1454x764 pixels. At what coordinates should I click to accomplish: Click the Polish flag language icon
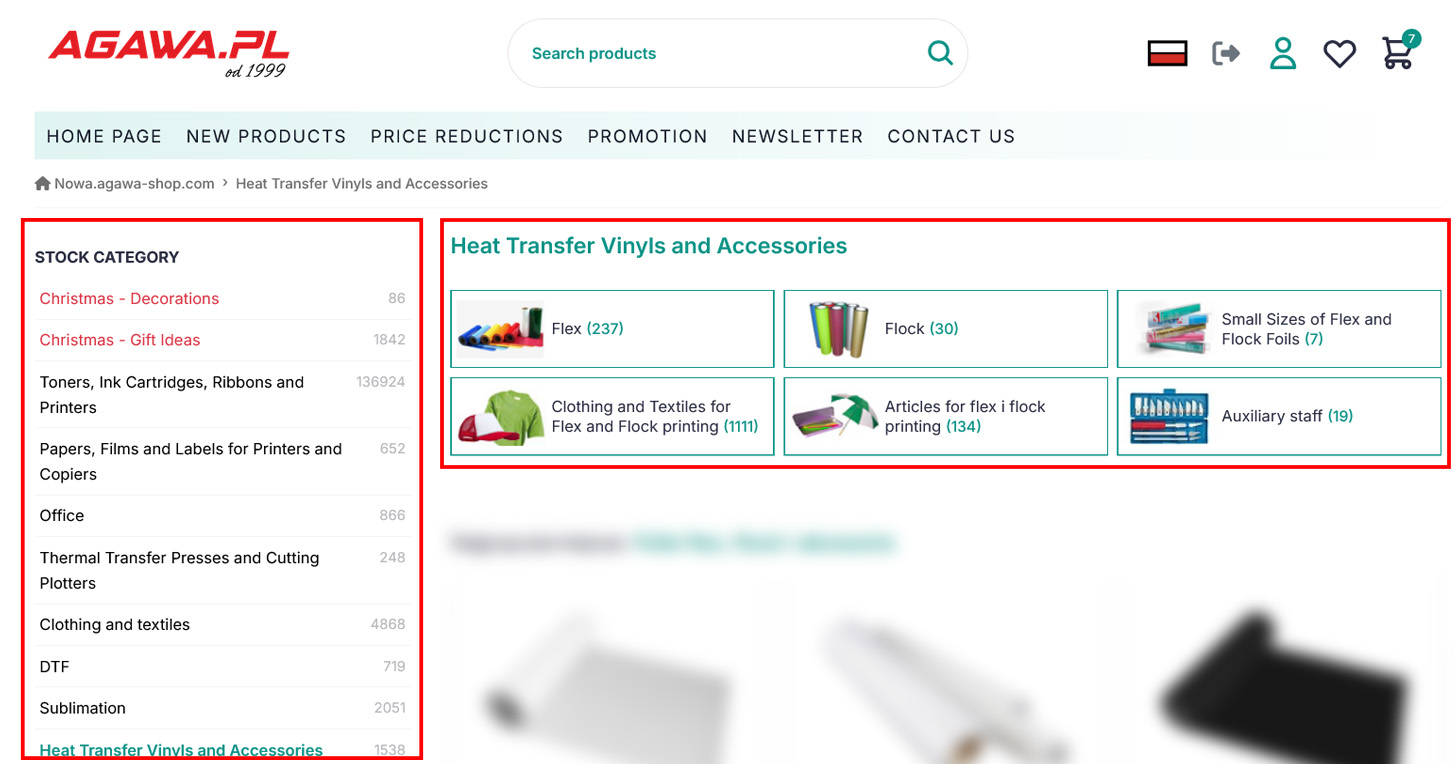tap(1167, 53)
